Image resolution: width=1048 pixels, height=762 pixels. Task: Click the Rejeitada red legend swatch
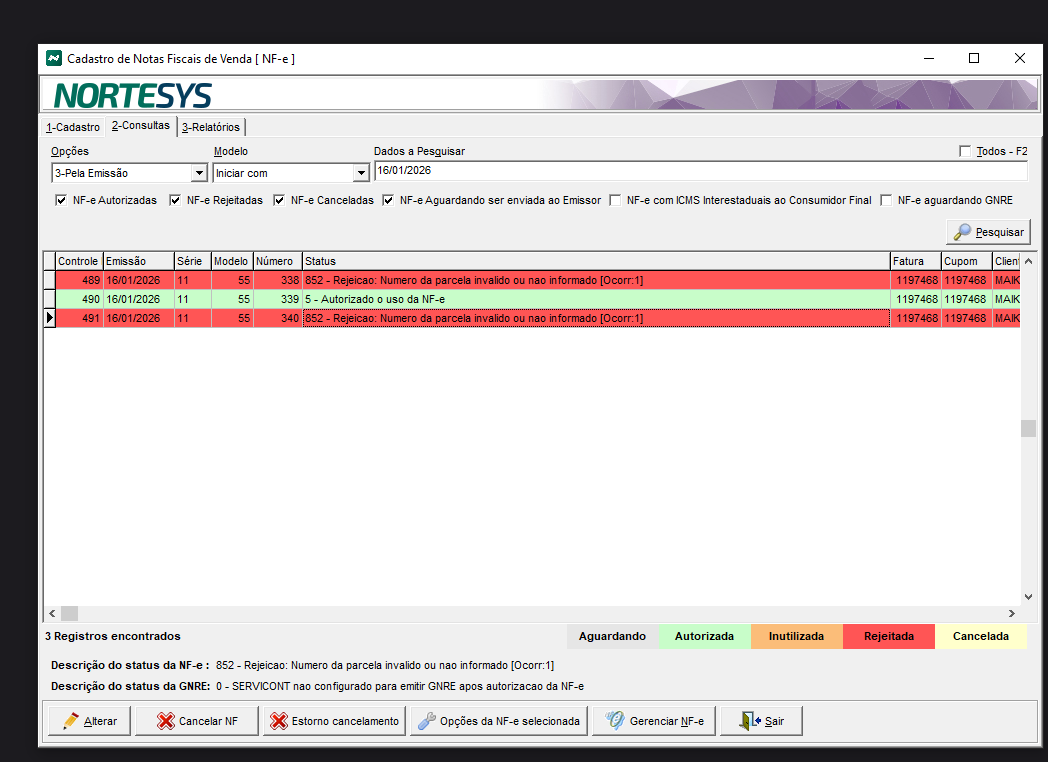click(888, 636)
